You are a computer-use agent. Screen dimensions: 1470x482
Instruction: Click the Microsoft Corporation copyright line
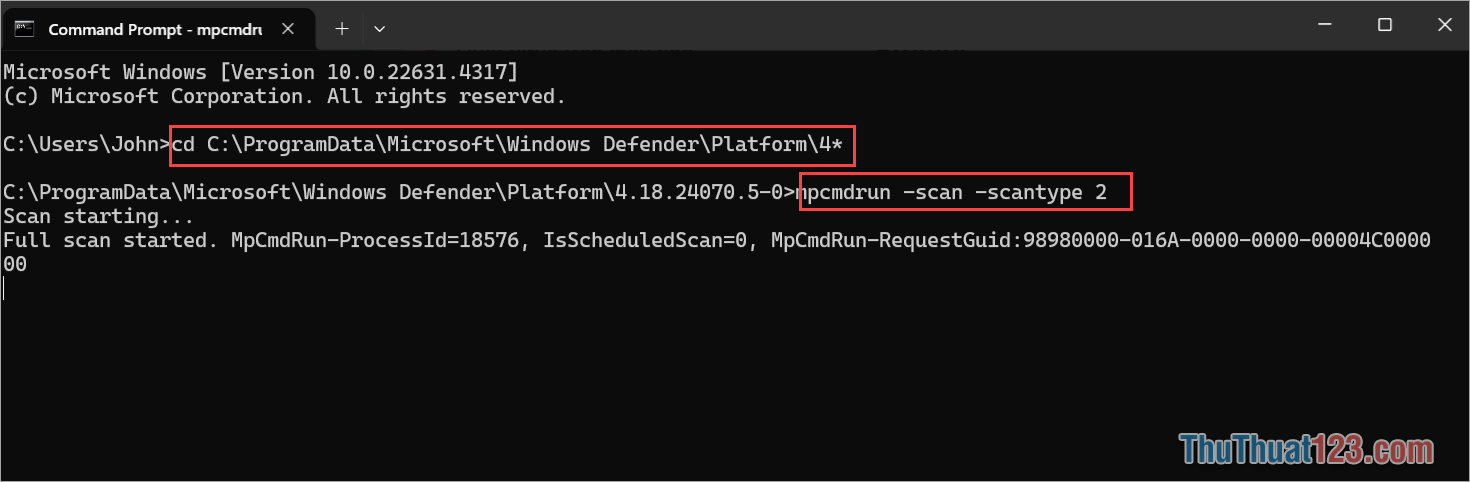(284, 96)
